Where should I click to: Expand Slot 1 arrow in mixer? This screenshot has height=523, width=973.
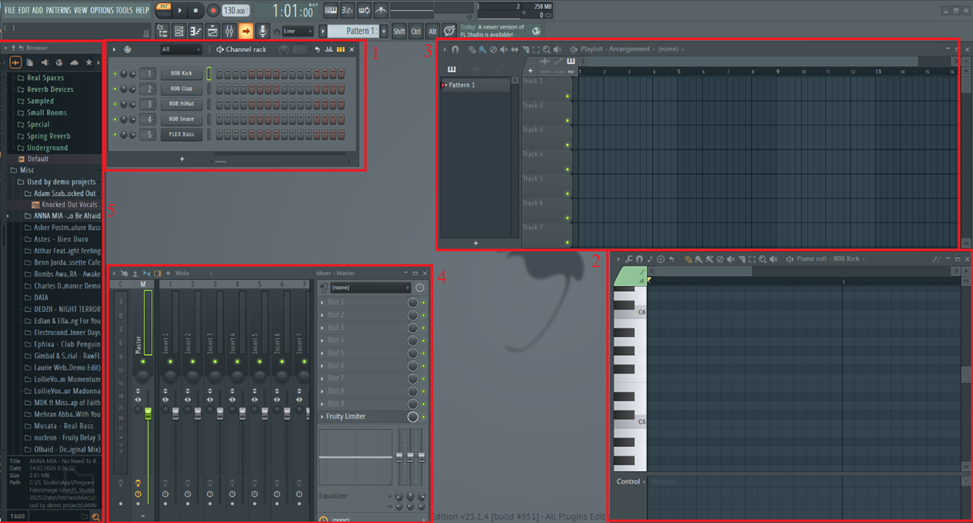[x=322, y=303]
